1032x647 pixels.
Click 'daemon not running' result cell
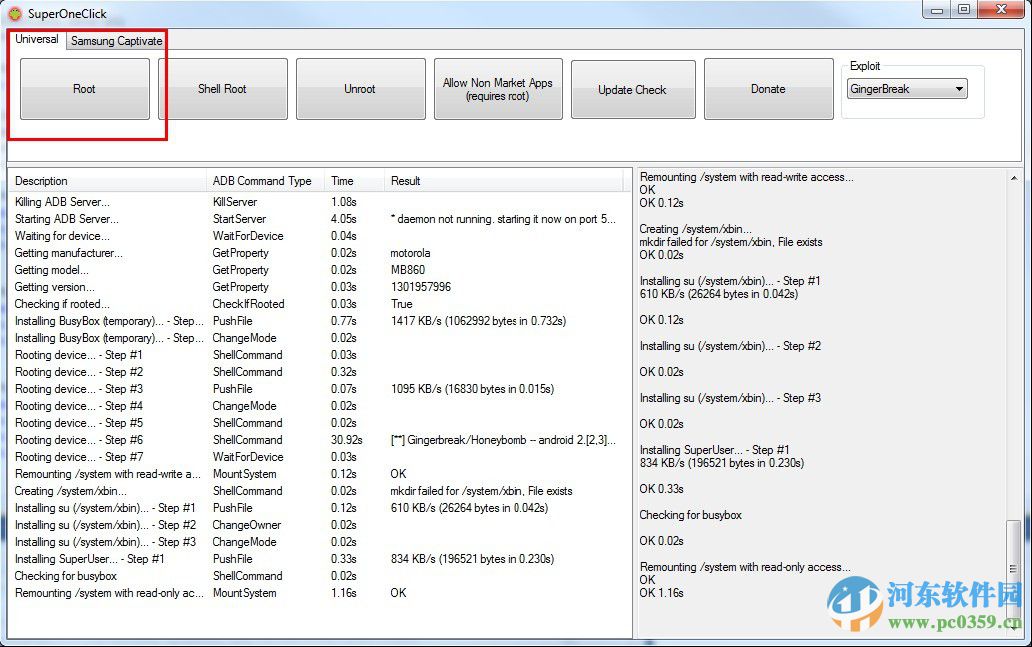[x=503, y=219]
